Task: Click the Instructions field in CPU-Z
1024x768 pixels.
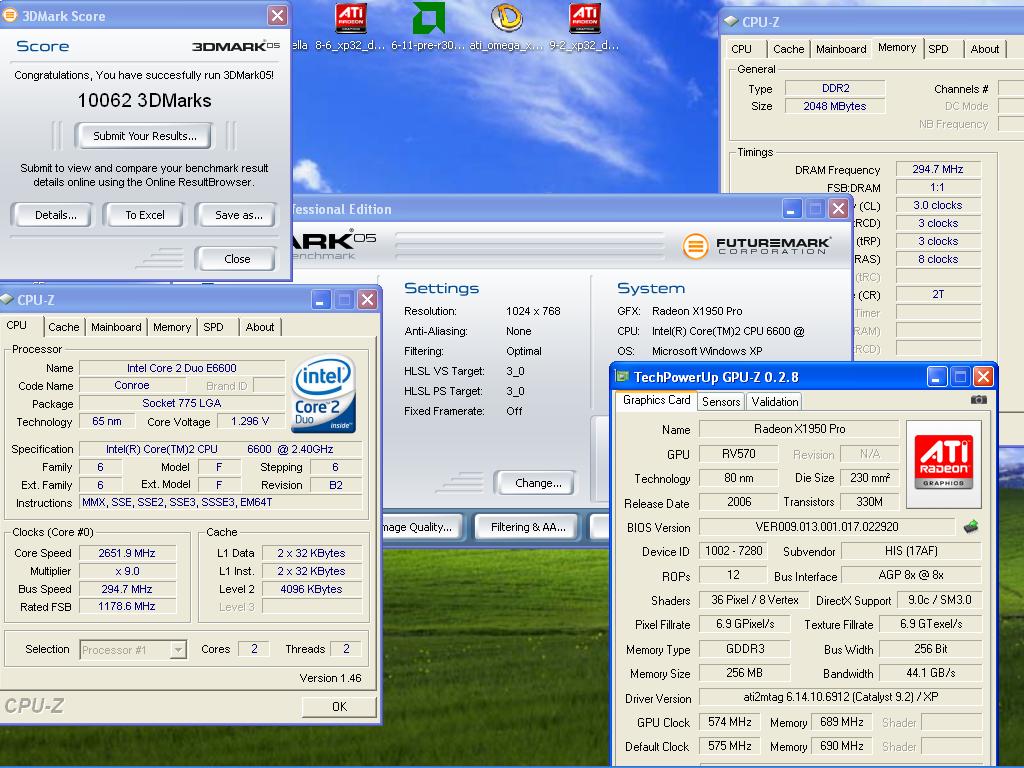Action: [221, 502]
